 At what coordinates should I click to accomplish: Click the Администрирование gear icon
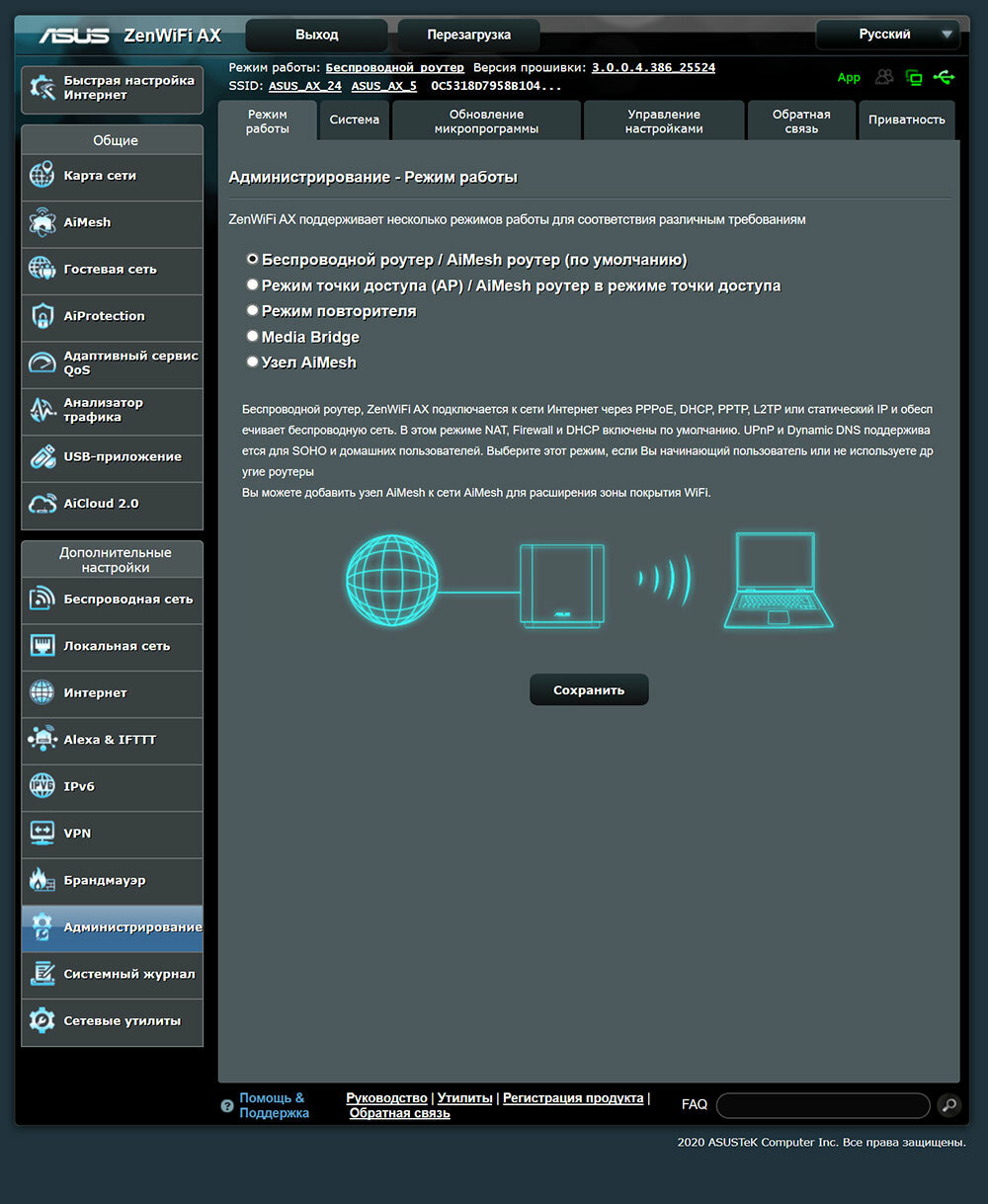(x=42, y=926)
